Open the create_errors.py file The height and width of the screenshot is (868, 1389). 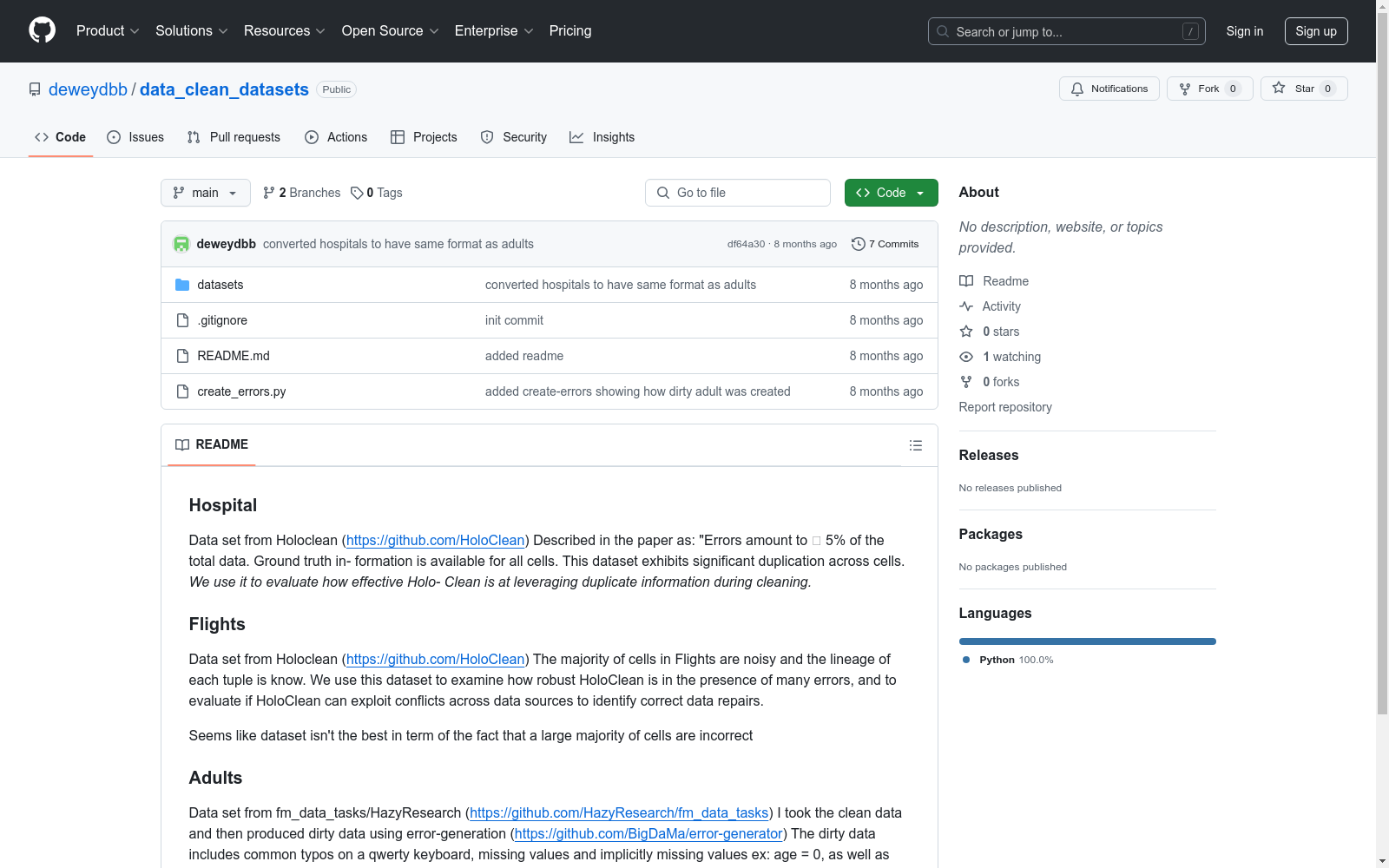click(x=241, y=391)
